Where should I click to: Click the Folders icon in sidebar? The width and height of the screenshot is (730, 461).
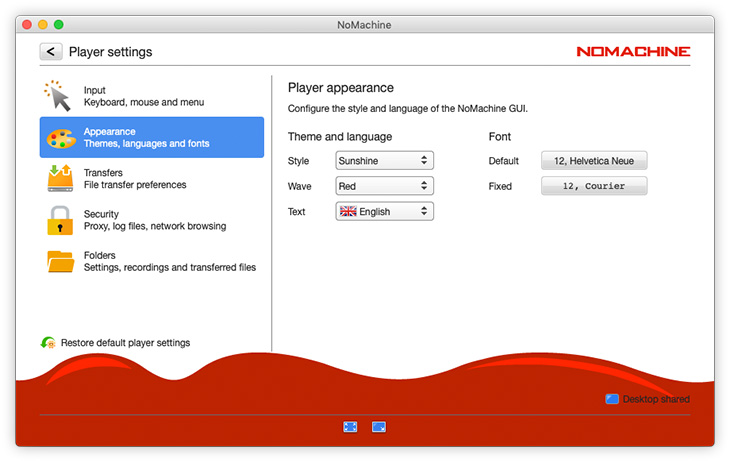(x=60, y=261)
